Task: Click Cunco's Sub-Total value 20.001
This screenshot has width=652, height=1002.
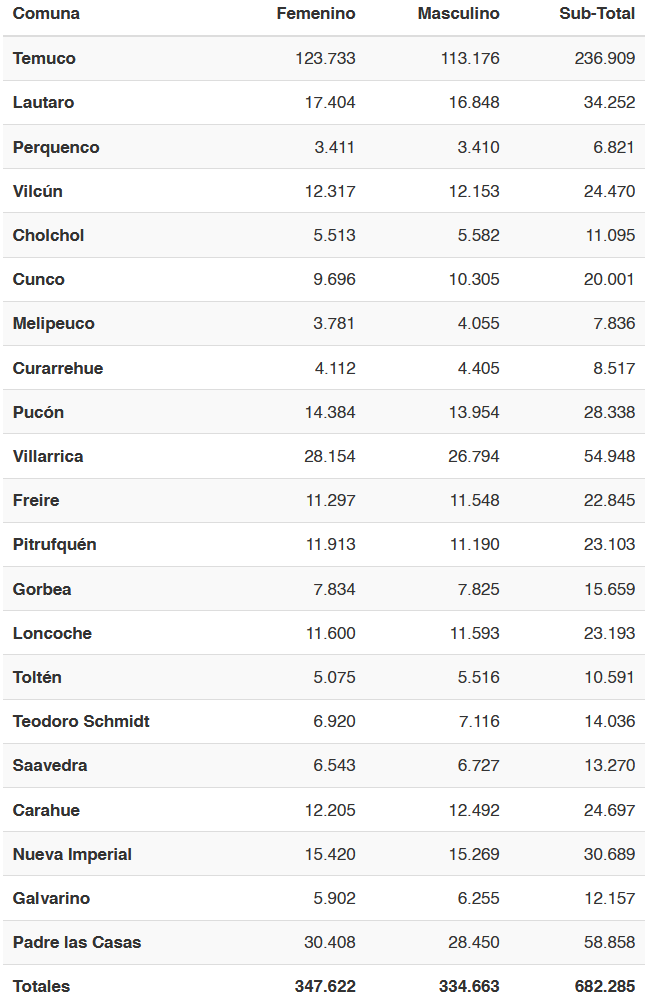Action: [x=609, y=279]
